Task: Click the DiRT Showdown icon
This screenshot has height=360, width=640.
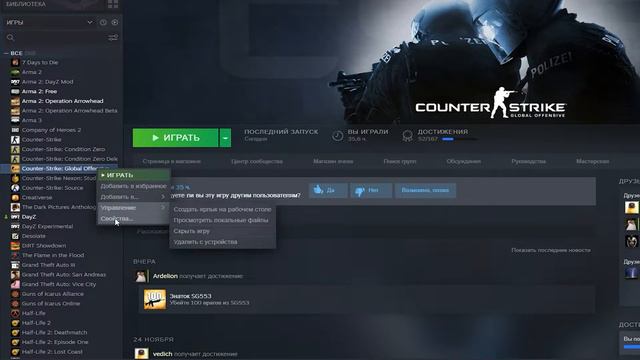Action: (15, 246)
